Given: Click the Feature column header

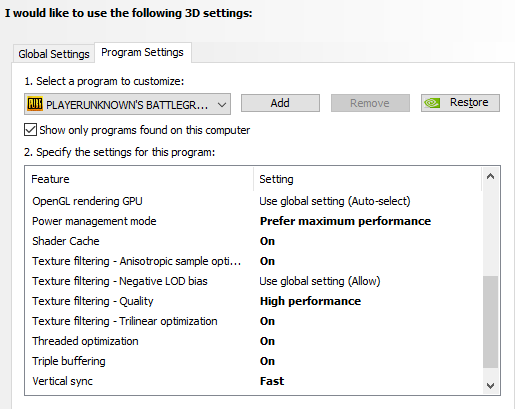Looking at the screenshot, I should (x=139, y=179).
